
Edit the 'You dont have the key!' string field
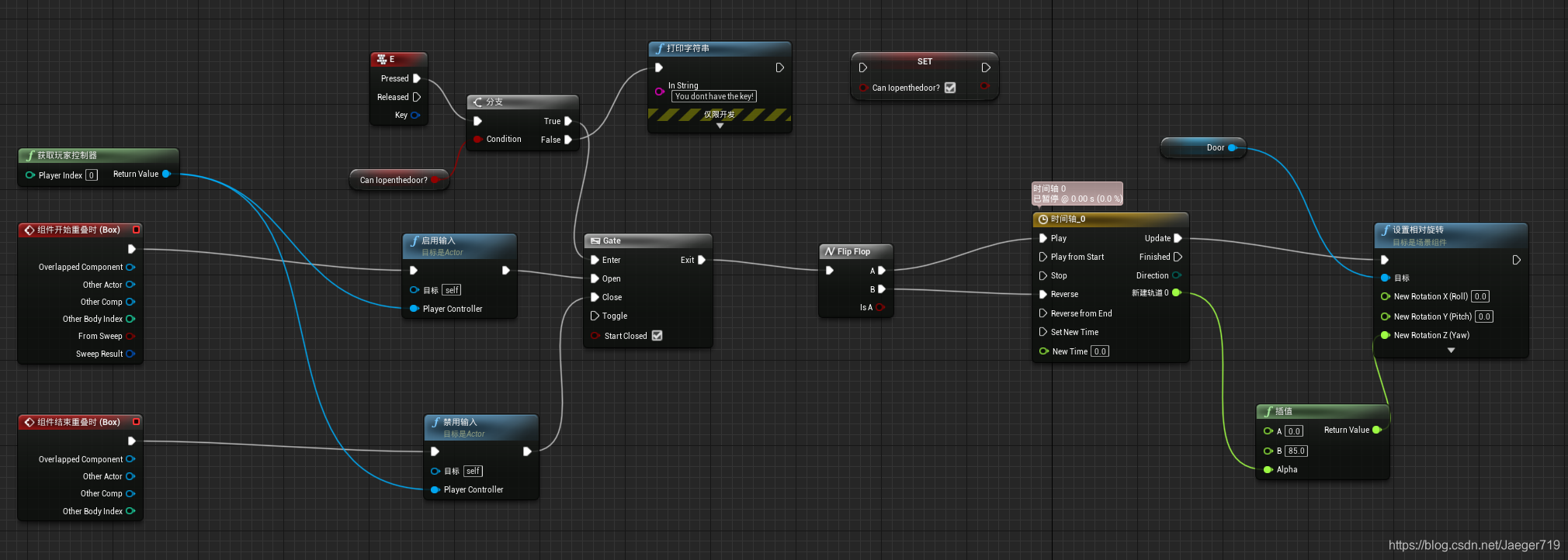[714, 96]
